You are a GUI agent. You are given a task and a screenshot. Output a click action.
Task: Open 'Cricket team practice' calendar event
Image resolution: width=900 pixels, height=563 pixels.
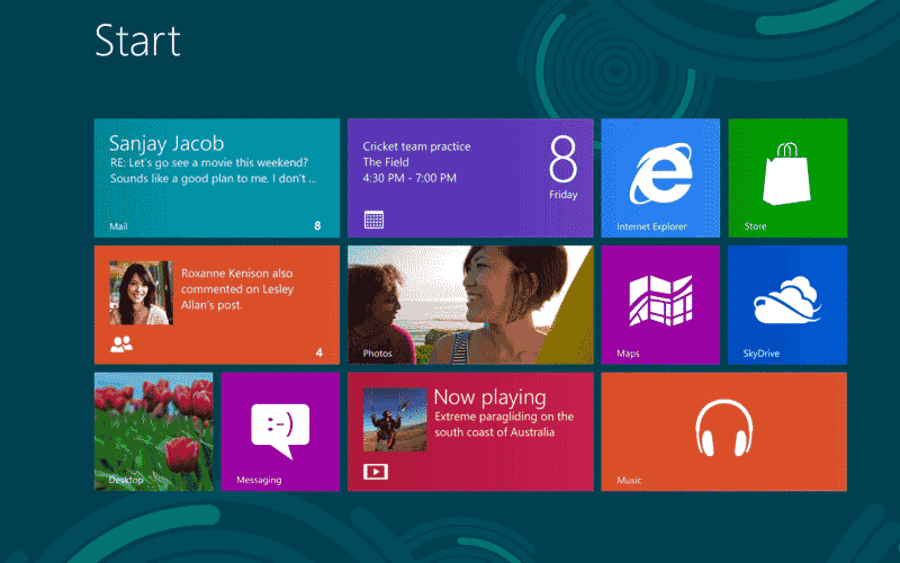point(417,146)
